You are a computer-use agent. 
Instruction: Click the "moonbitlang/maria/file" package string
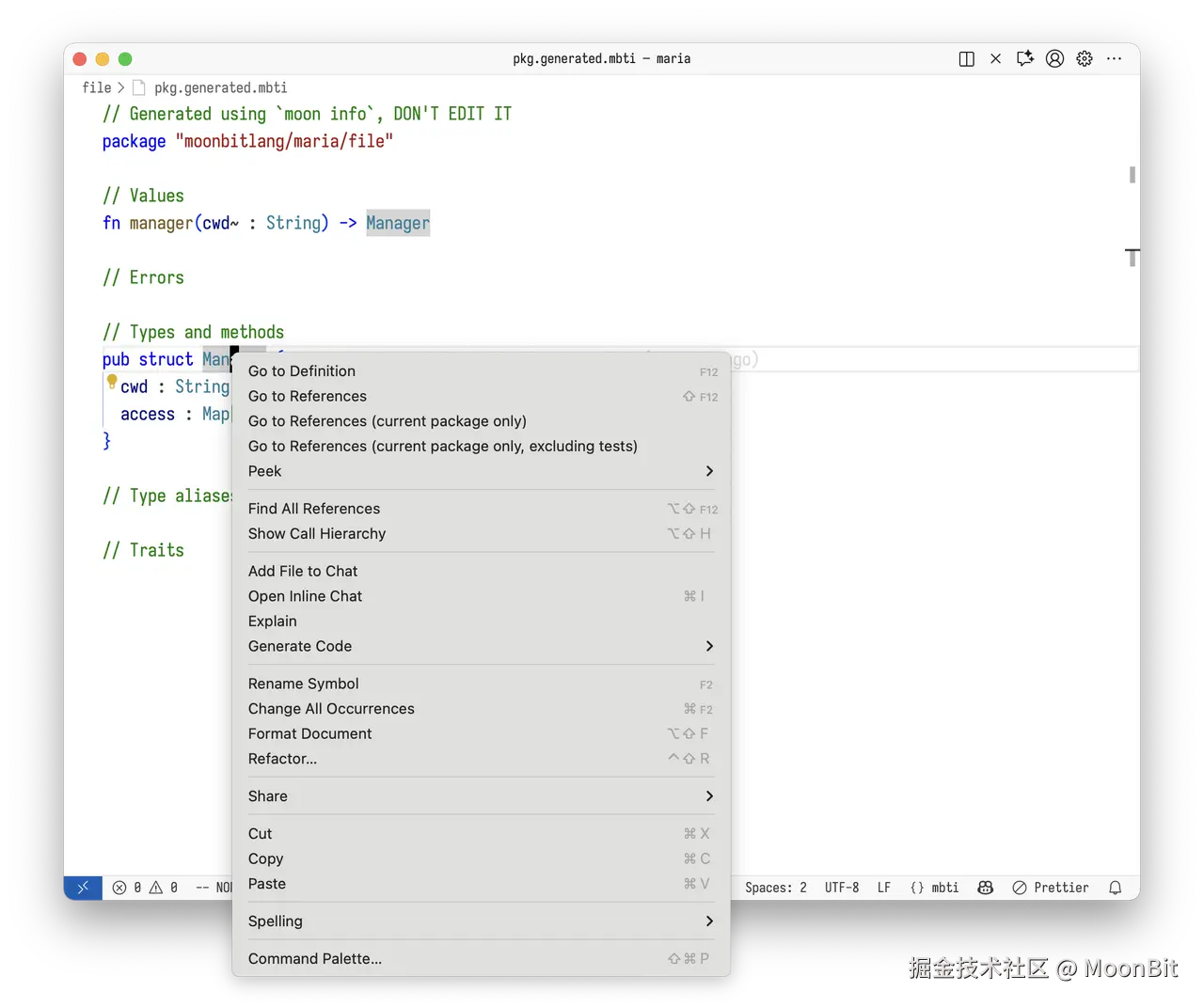point(284,141)
